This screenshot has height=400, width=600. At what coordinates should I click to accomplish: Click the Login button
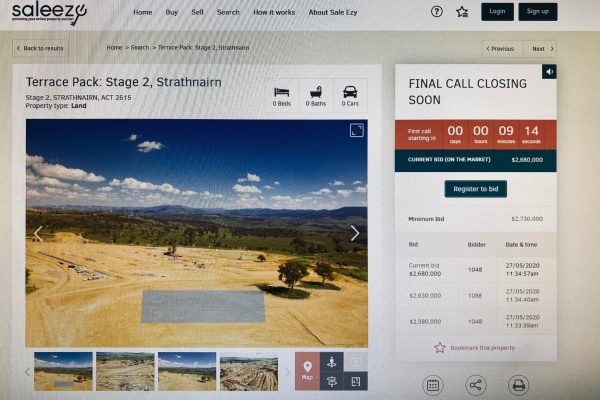point(497,11)
